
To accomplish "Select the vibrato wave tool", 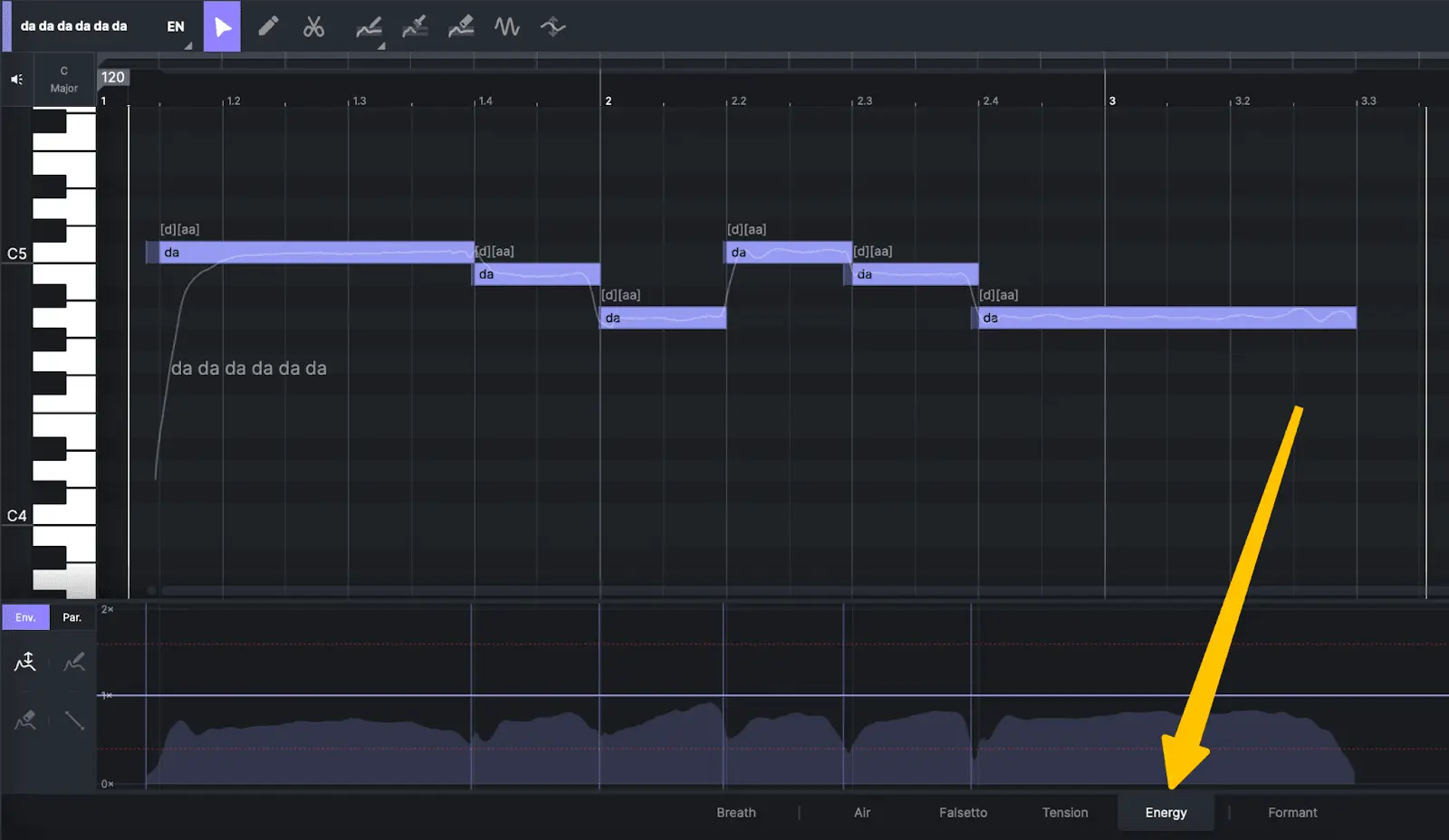I will 507,26.
